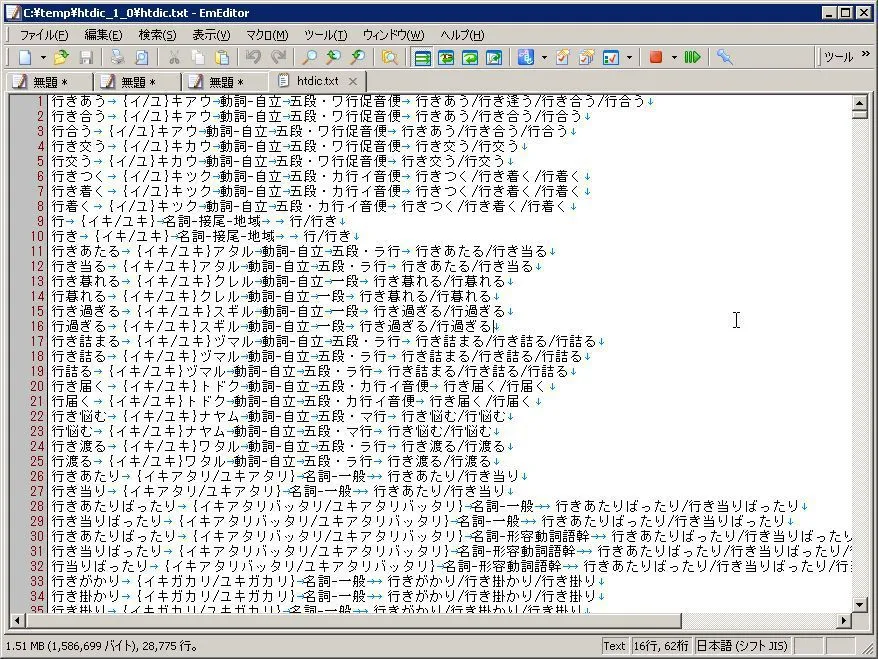Click the 日本語 (シフト JIS) encoding in status bar

742,646
